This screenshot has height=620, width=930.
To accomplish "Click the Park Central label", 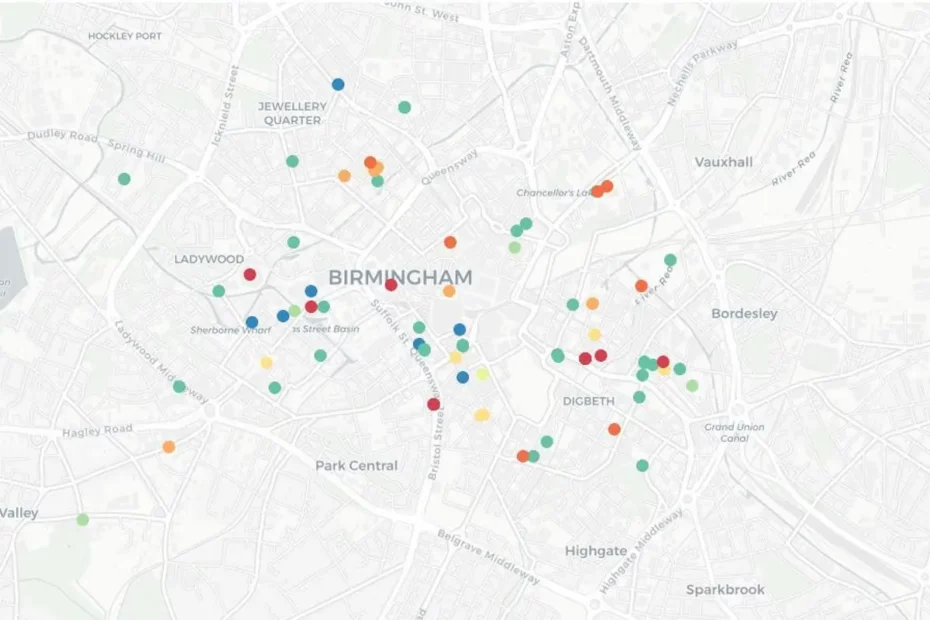I will [356, 465].
